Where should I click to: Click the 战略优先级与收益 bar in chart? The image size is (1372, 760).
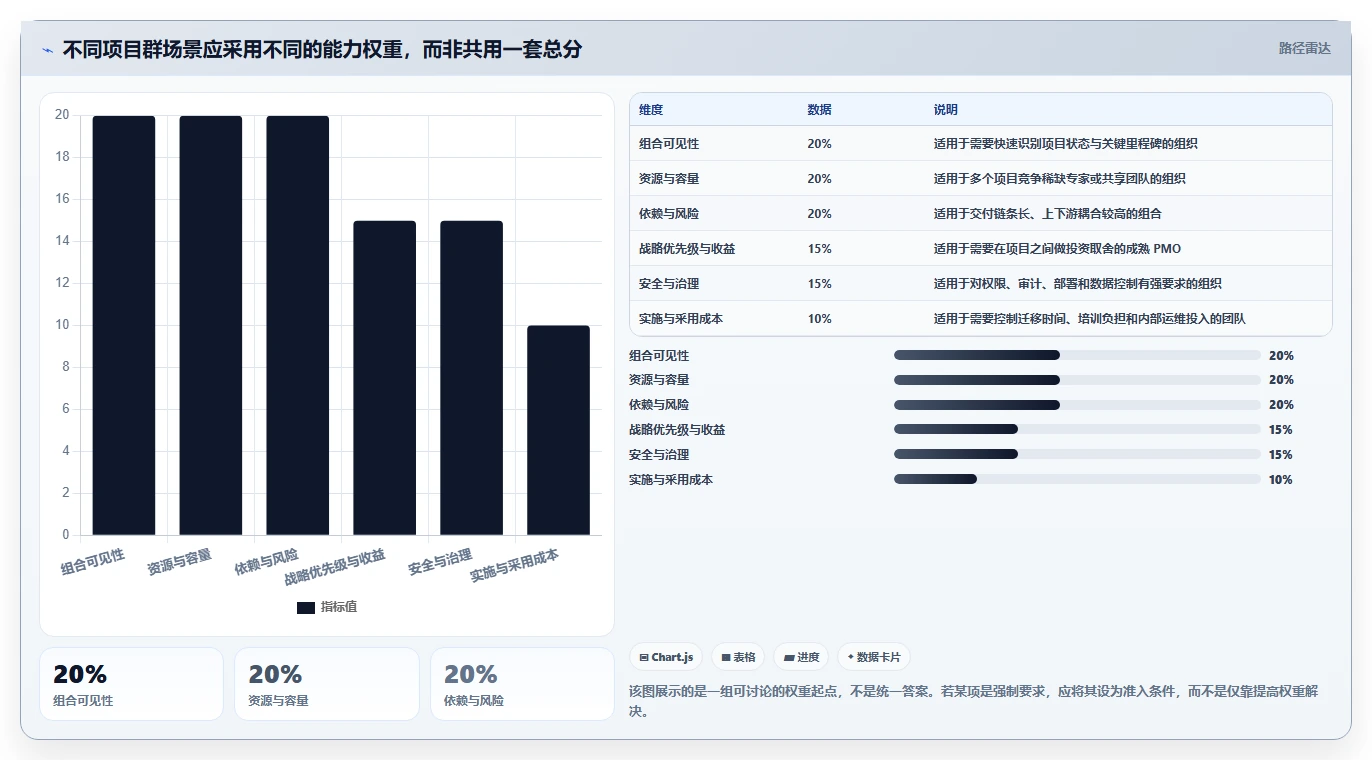pos(385,378)
